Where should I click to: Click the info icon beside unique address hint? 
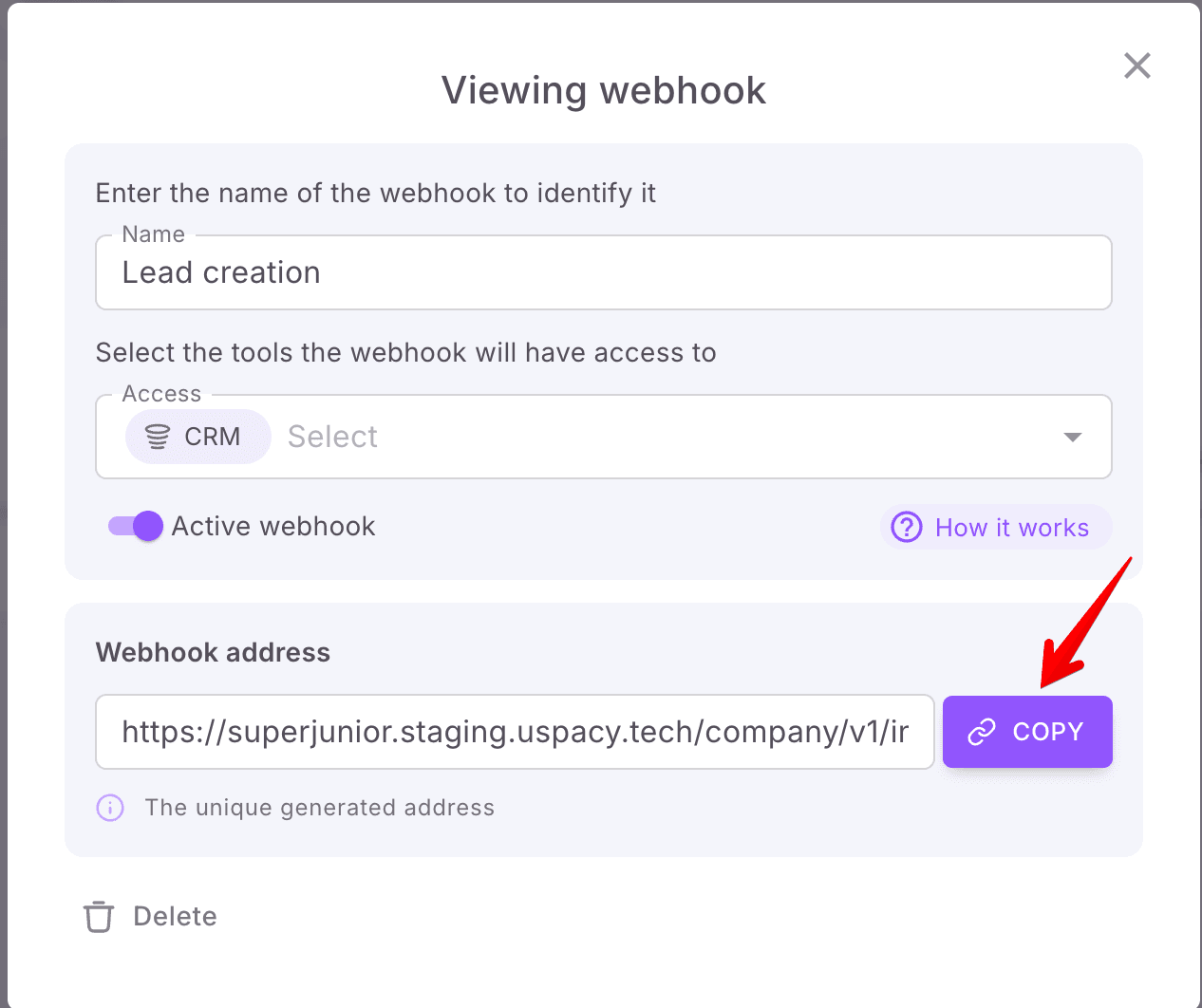click(x=110, y=808)
